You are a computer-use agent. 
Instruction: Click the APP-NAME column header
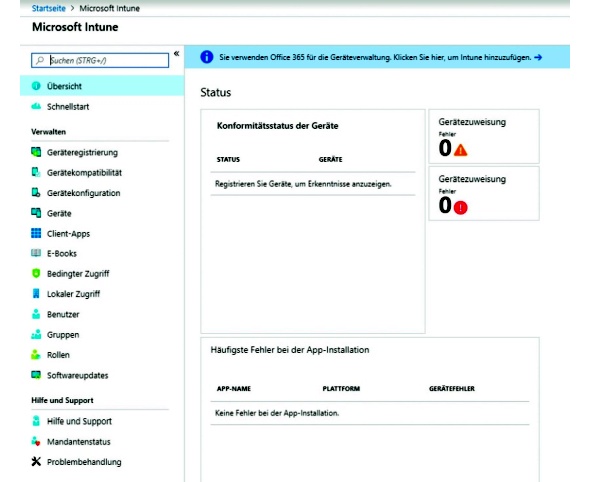234,388
